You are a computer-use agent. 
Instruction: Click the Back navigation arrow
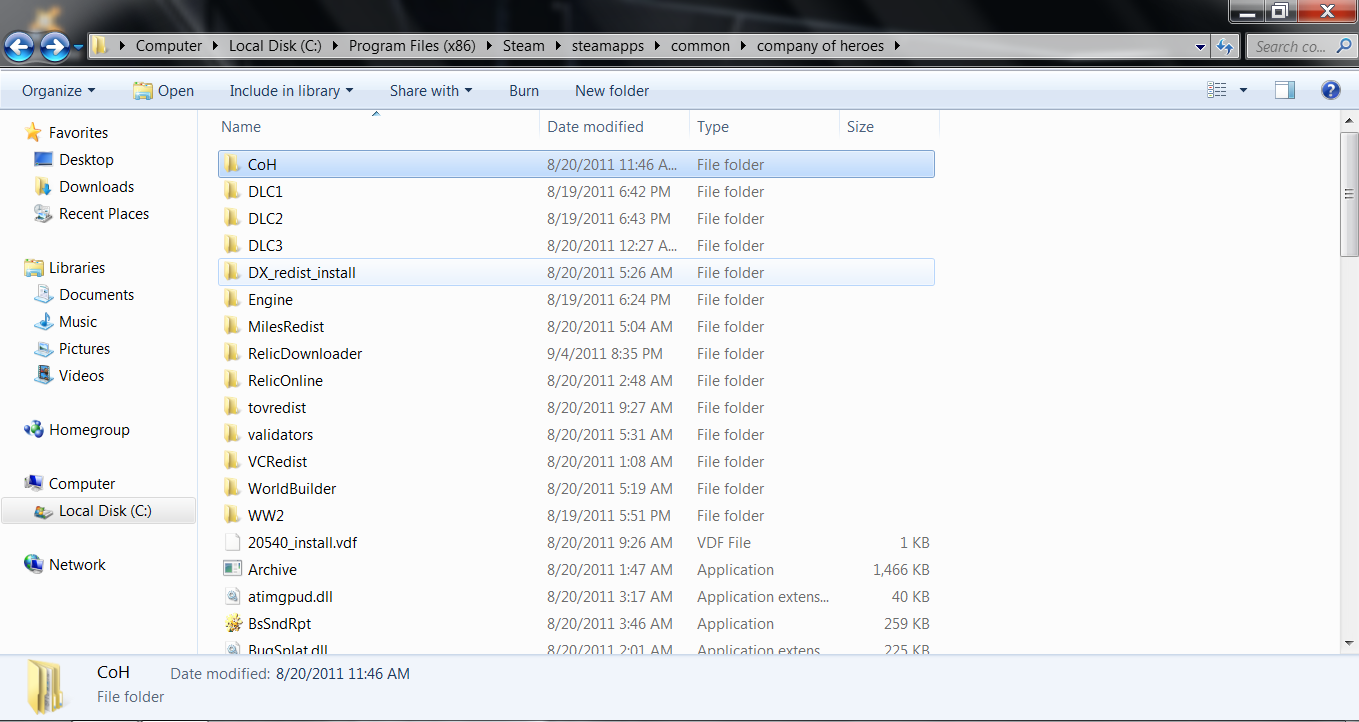tap(19, 46)
